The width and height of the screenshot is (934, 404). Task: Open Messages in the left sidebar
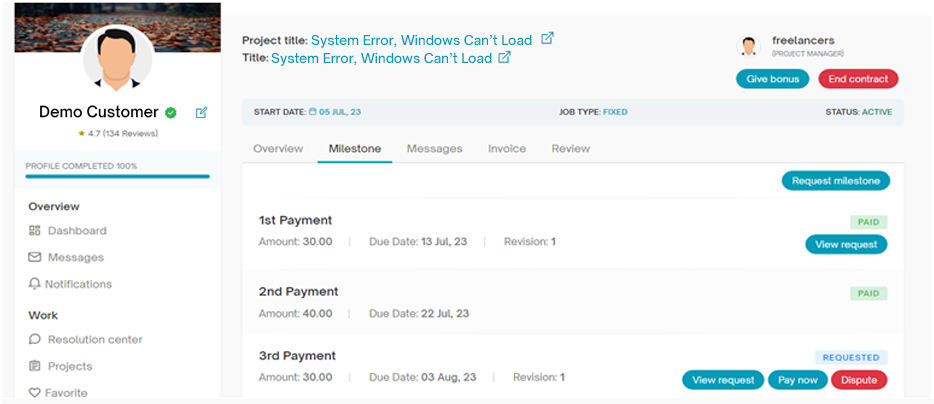(x=75, y=257)
